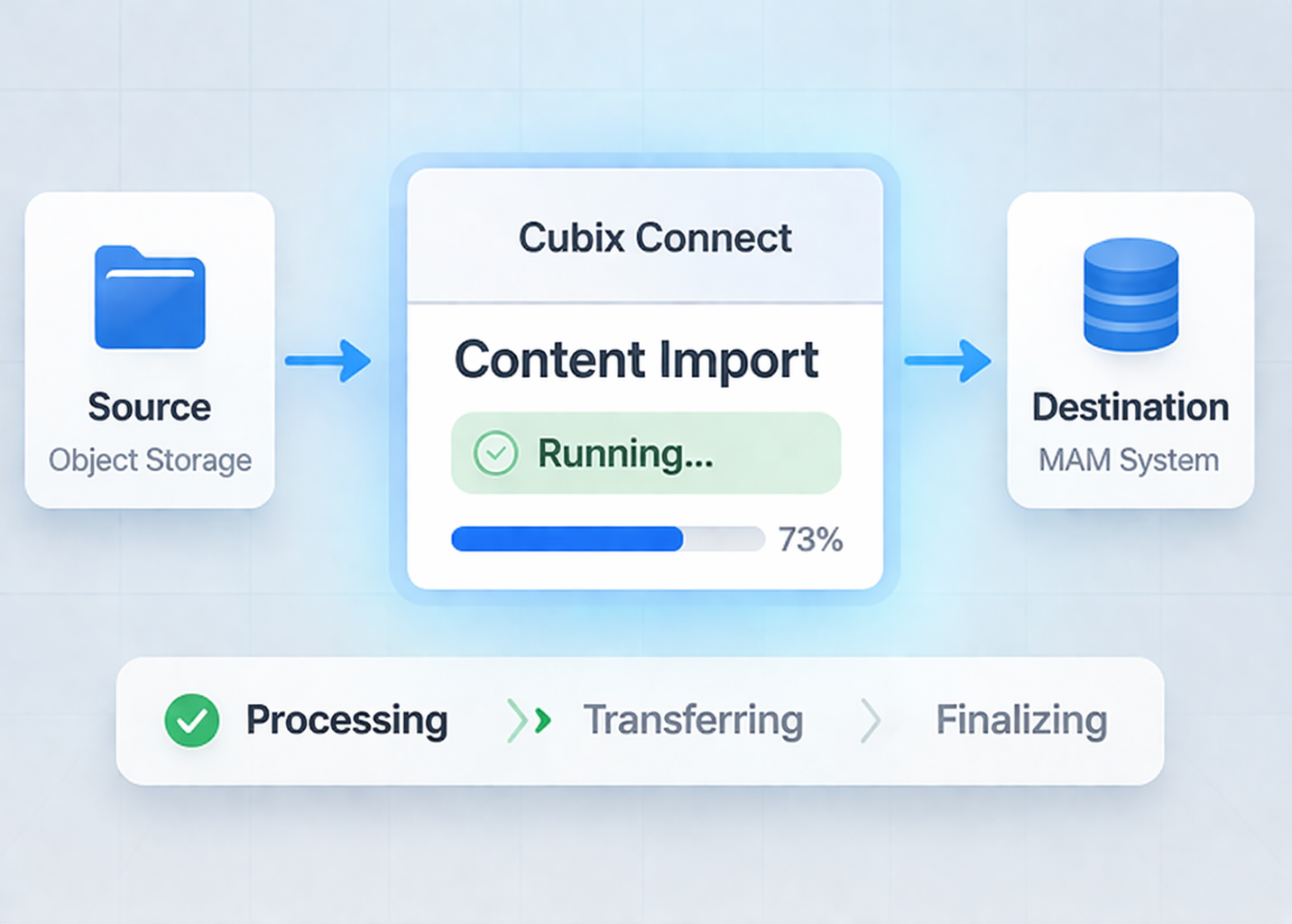Click the Destination database cylinder icon
Screen dimensions: 1292x924
tap(1130, 294)
